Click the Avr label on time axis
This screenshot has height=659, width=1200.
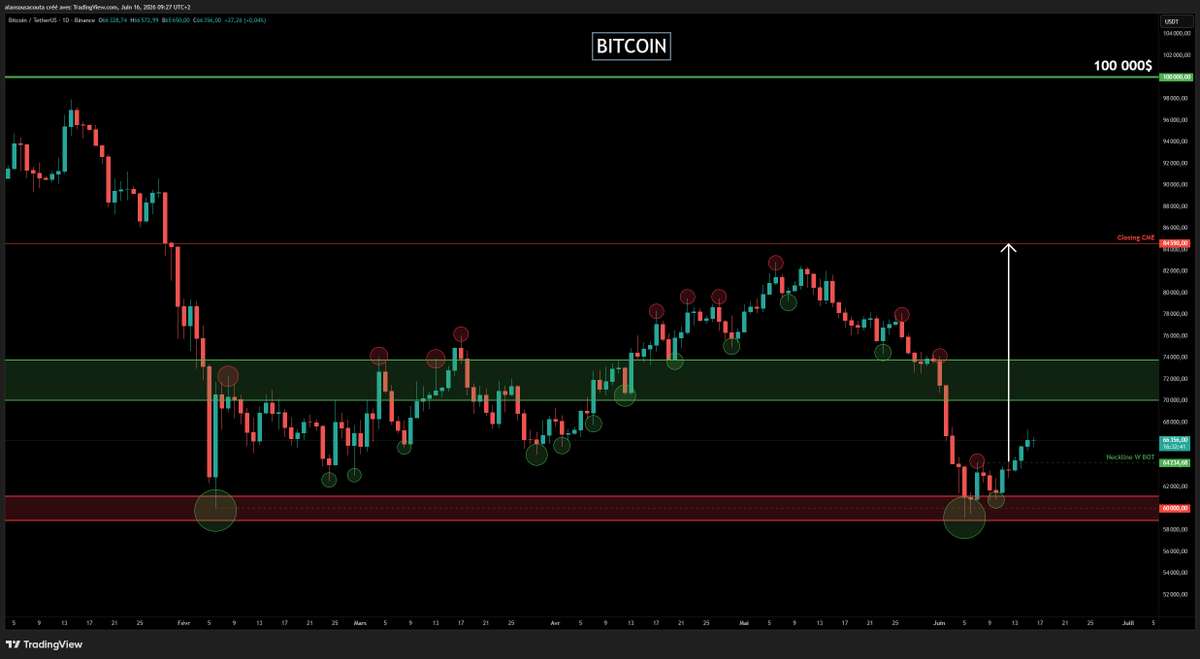pos(555,621)
